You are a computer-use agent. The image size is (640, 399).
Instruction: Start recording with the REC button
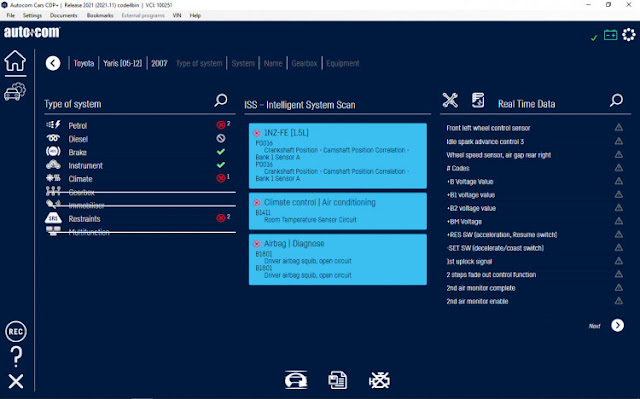[x=16, y=331]
